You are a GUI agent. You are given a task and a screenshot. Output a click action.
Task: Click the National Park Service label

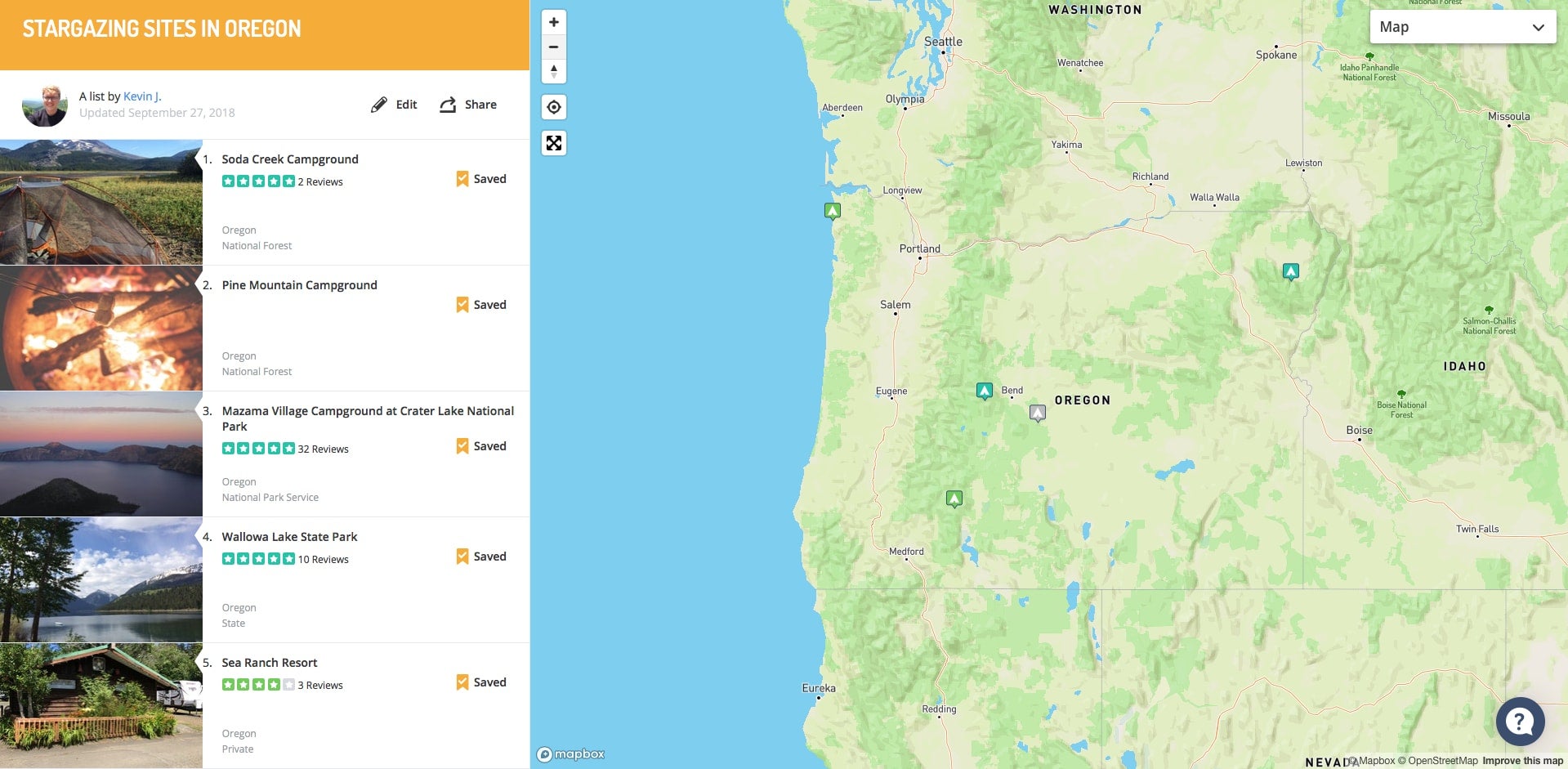coord(270,498)
